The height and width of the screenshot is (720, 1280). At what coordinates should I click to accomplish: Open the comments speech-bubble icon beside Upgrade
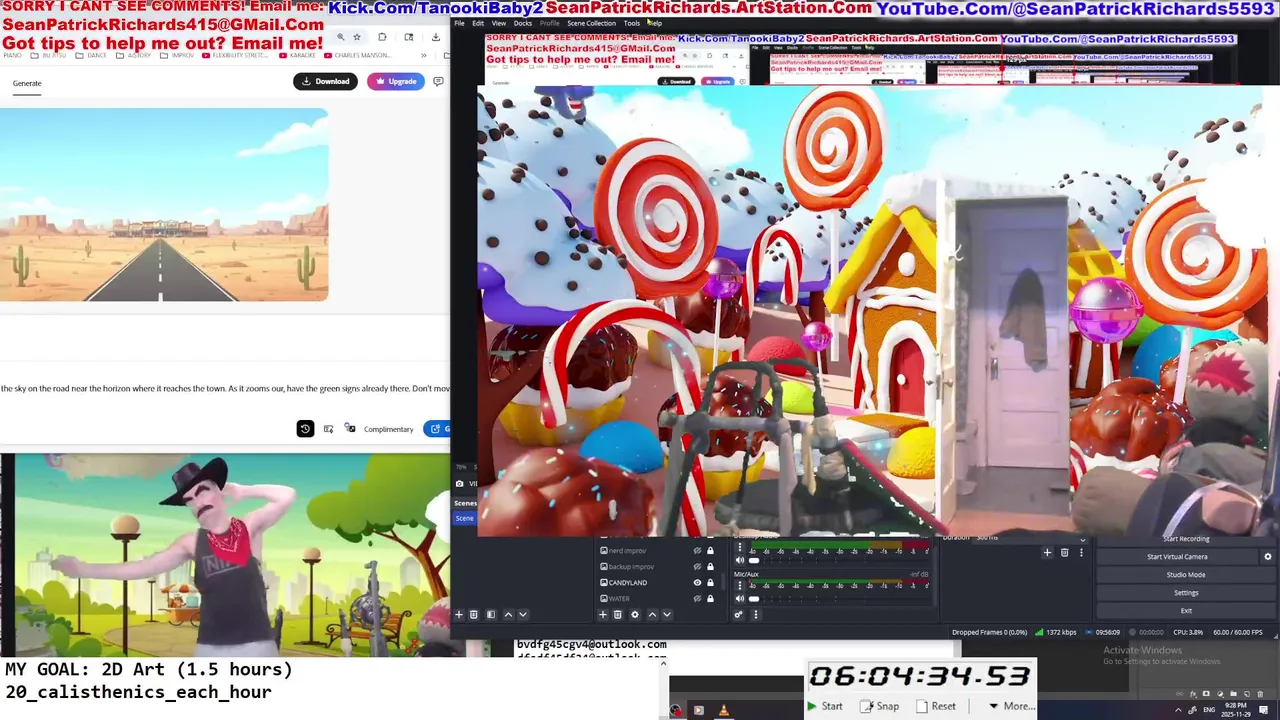[x=438, y=81]
